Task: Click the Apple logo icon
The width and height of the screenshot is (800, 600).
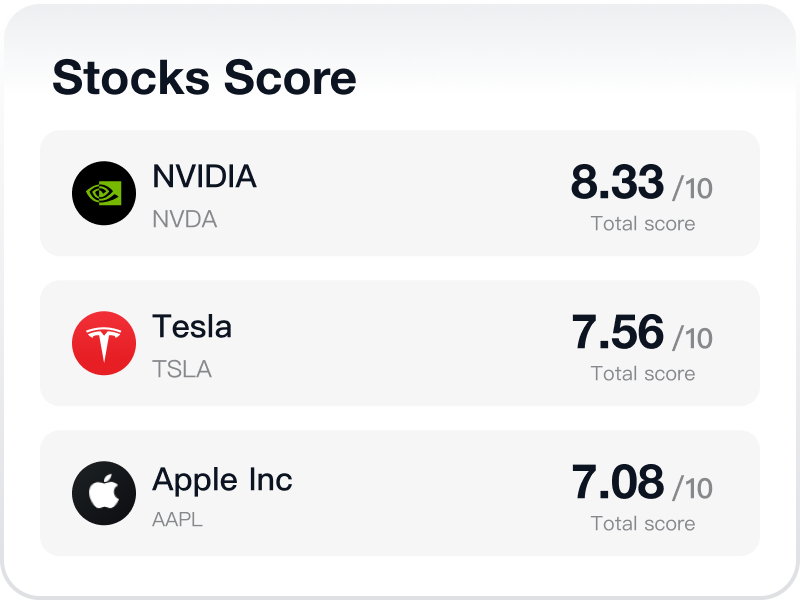Action: coord(104,493)
